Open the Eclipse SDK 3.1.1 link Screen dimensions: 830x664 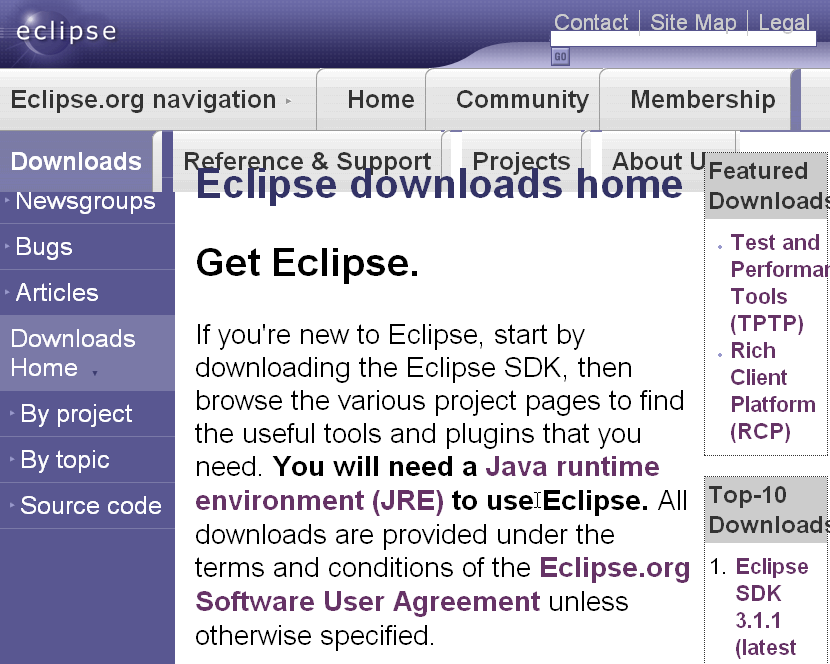(772, 607)
